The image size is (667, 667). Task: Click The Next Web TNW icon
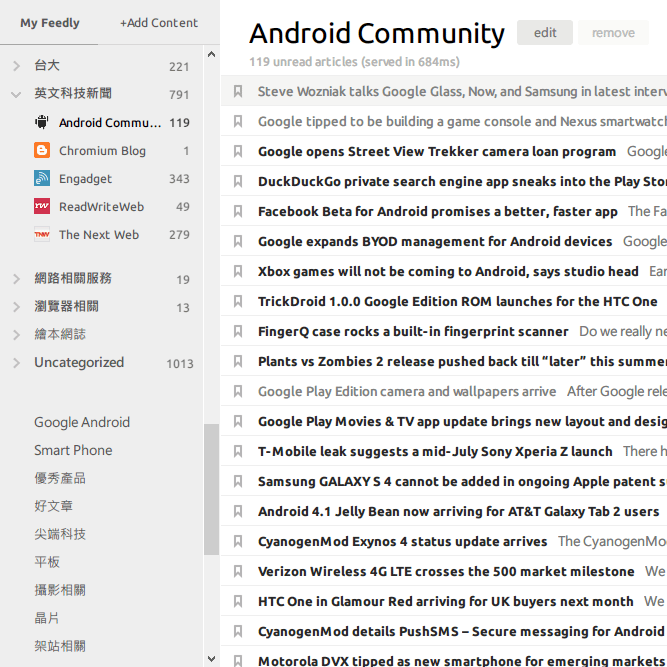(x=42, y=234)
